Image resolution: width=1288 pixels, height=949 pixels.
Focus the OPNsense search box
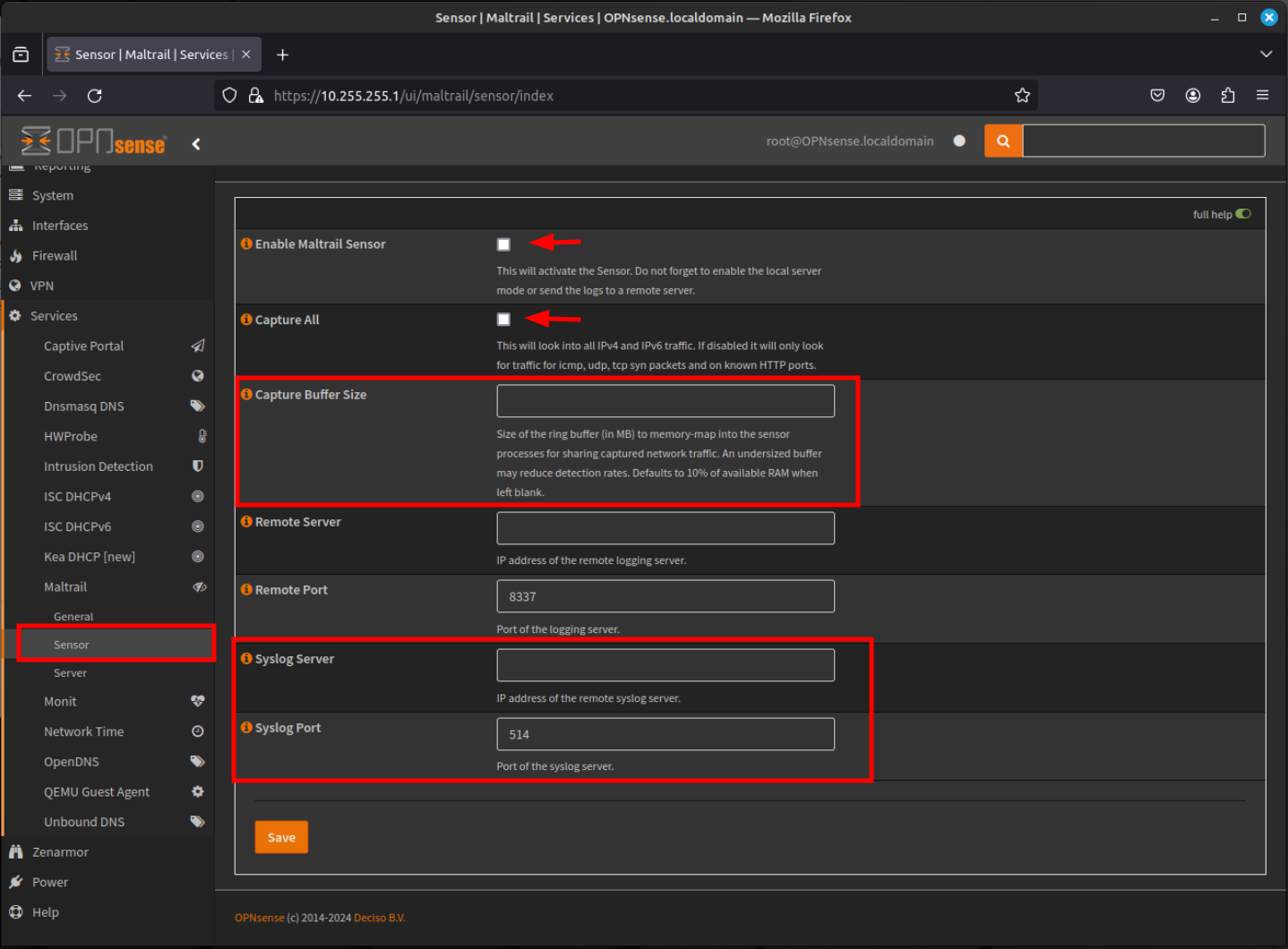point(1144,141)
